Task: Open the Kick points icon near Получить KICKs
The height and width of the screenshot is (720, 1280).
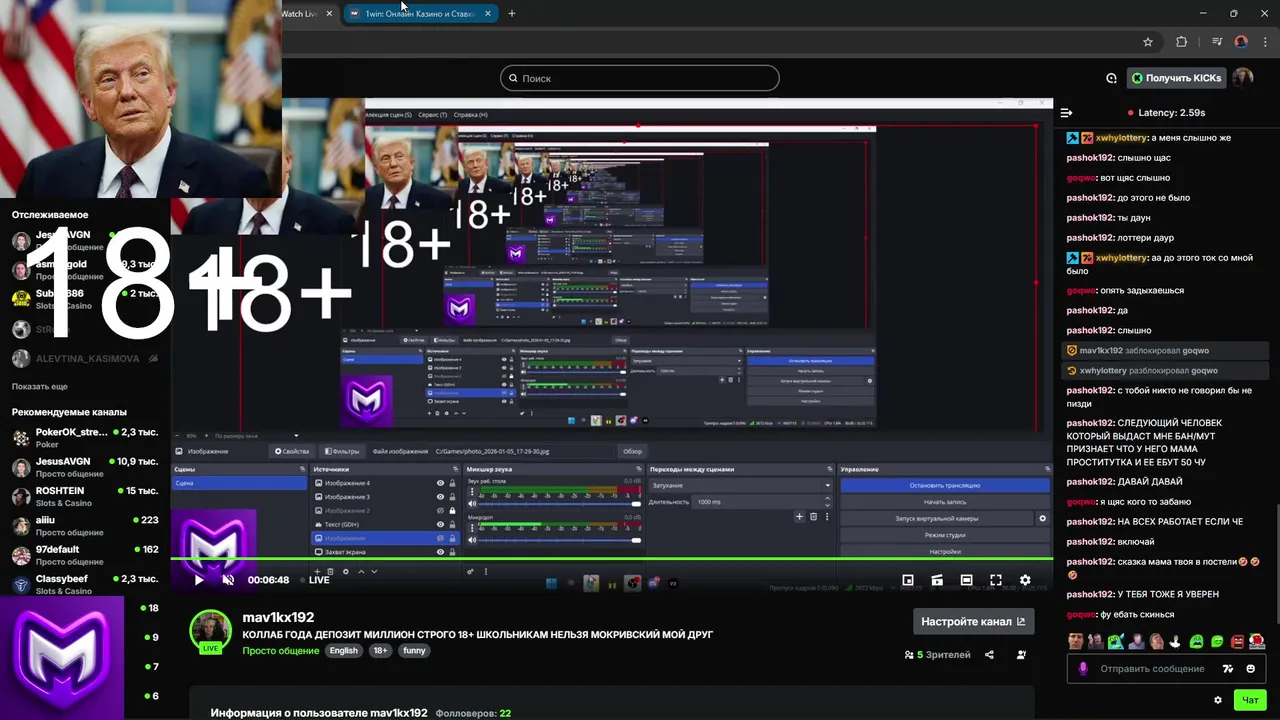Action: [x=1111, y=78]
